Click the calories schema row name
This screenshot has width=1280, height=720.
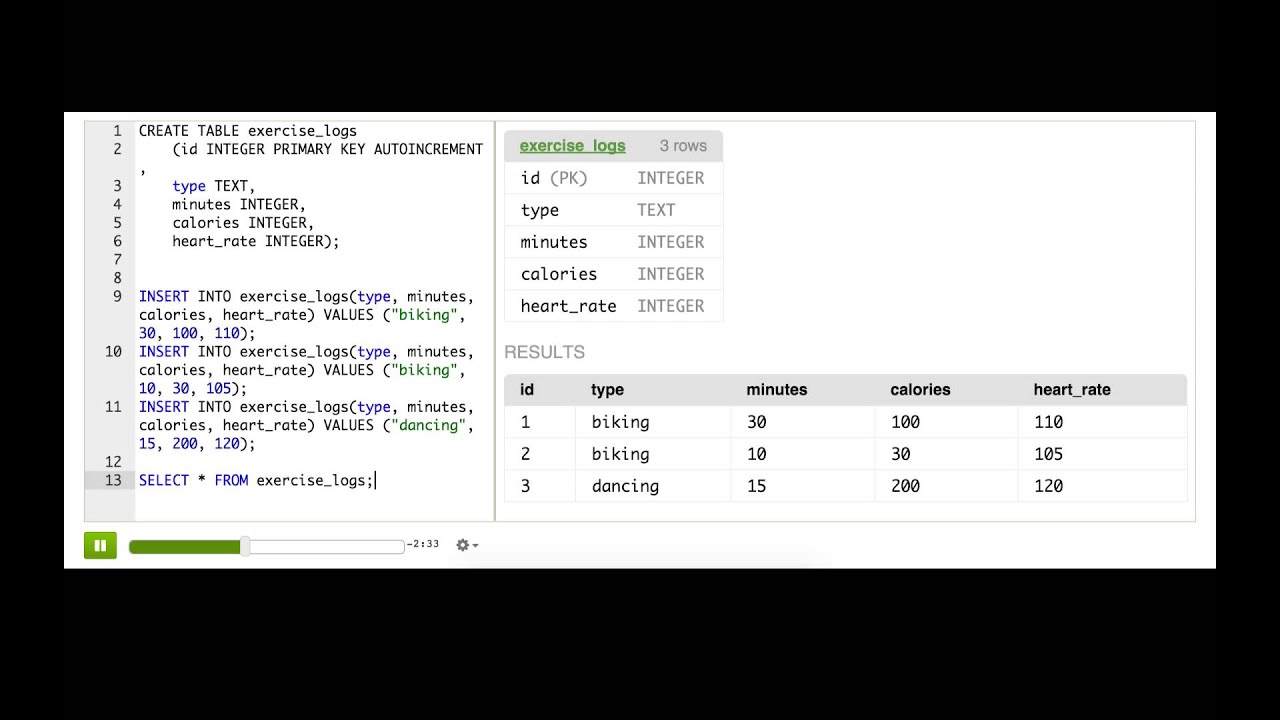(x=558, y=274)
